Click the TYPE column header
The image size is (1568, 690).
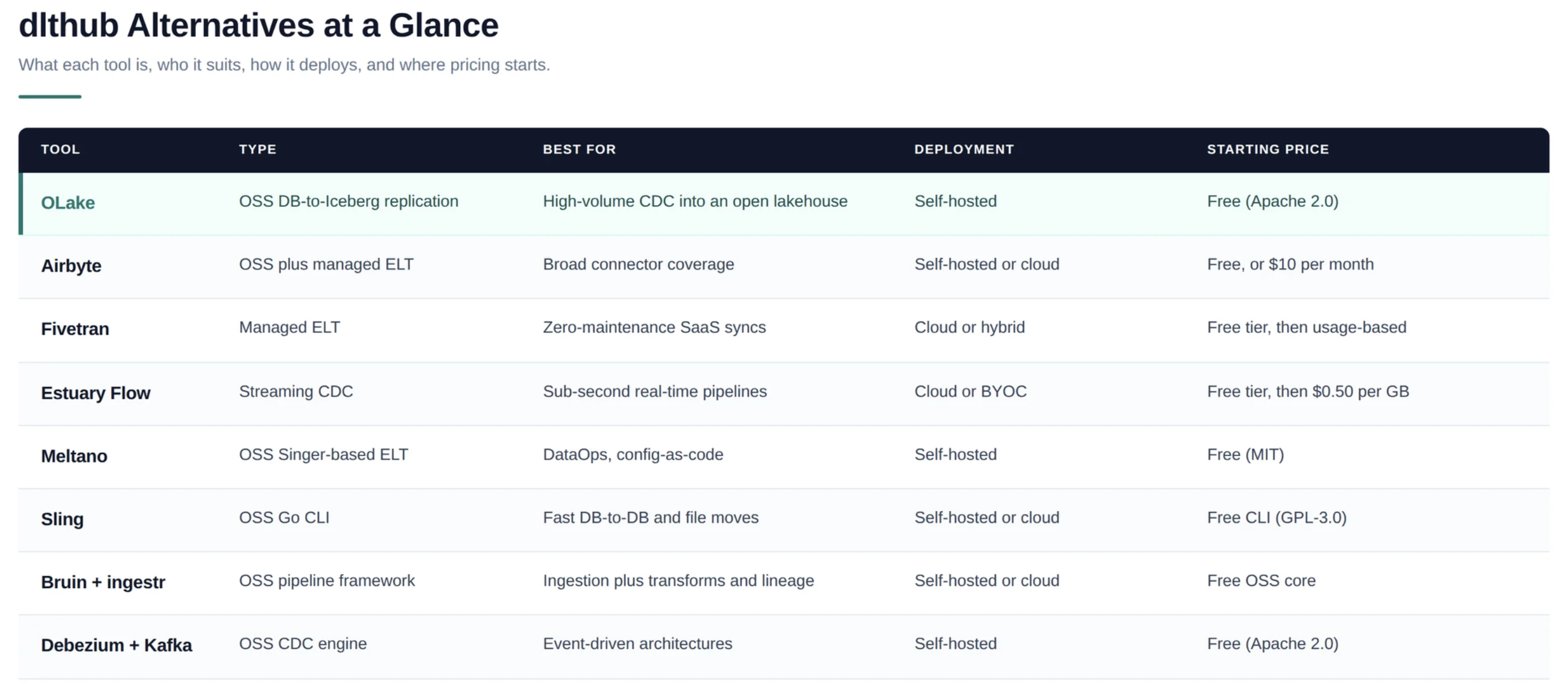pos(258,149)
